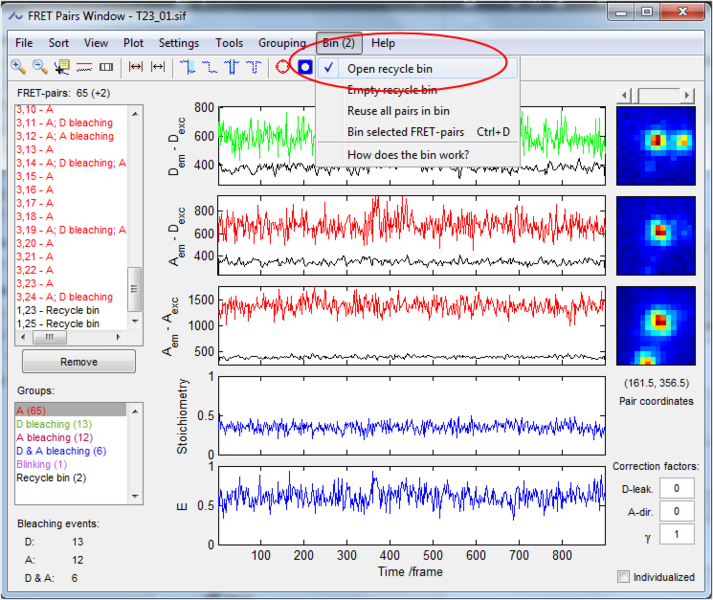Click the black double-arrow range icon
This screenshot has height=600, width=713.
click(x=158, y=67)
